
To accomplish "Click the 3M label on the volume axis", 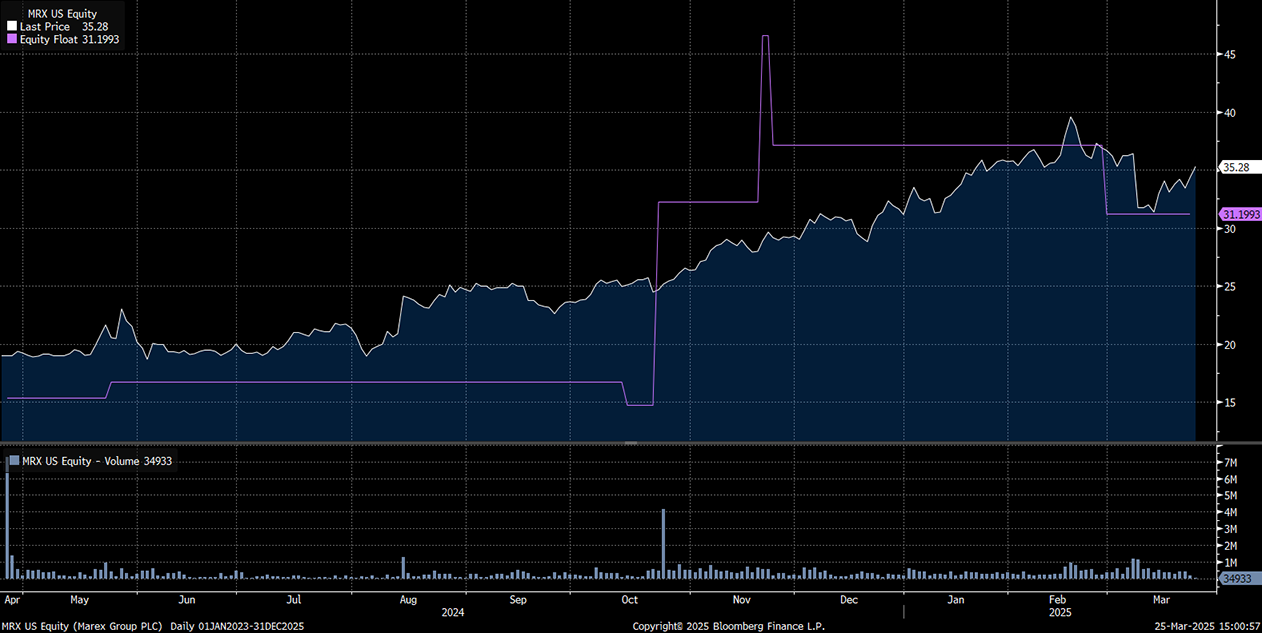I will [x=1231, y=529].
